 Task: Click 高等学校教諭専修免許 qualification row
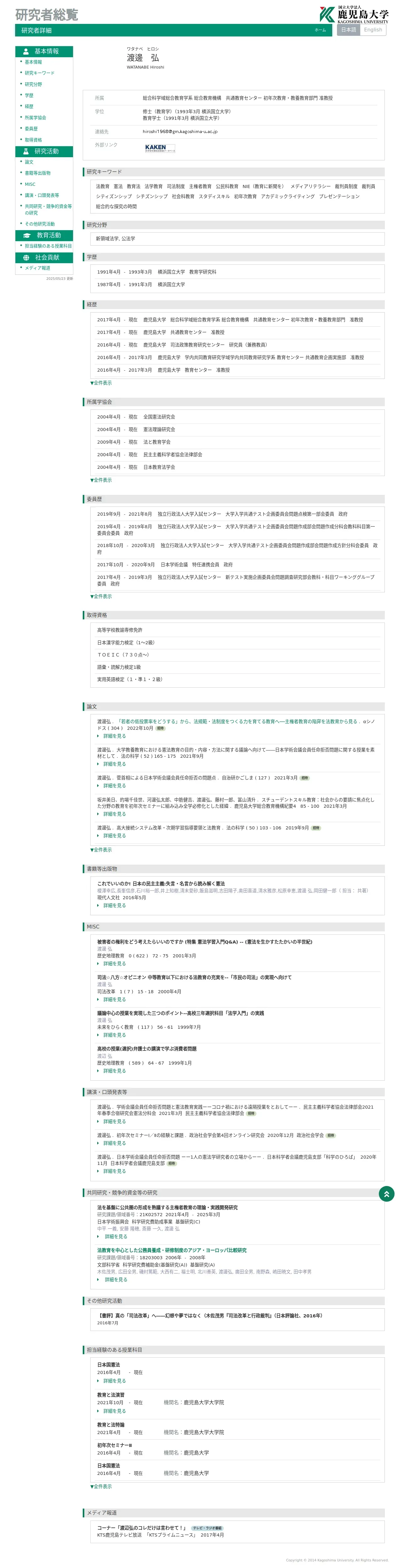(x=237, y=630)
